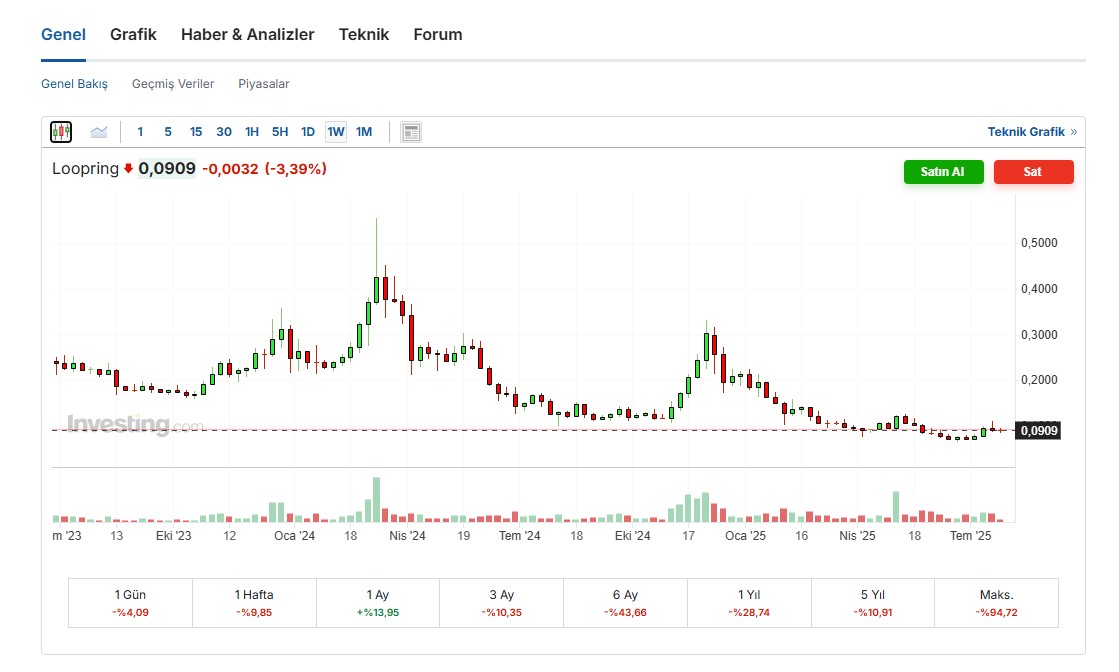
Task: Open the Grafik tab
Action: [133, 34]
